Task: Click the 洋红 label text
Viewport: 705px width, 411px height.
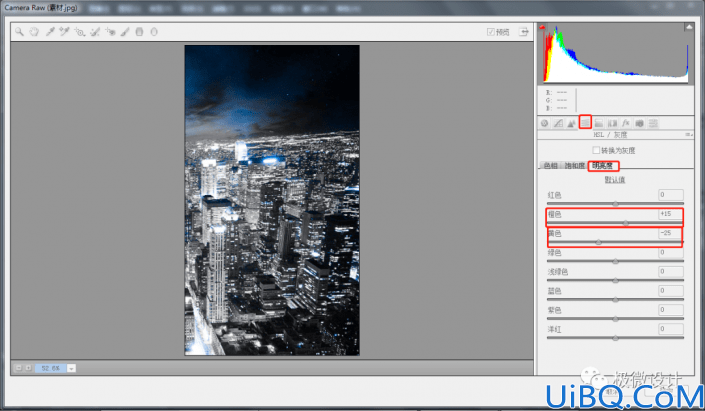Action: 554,329
